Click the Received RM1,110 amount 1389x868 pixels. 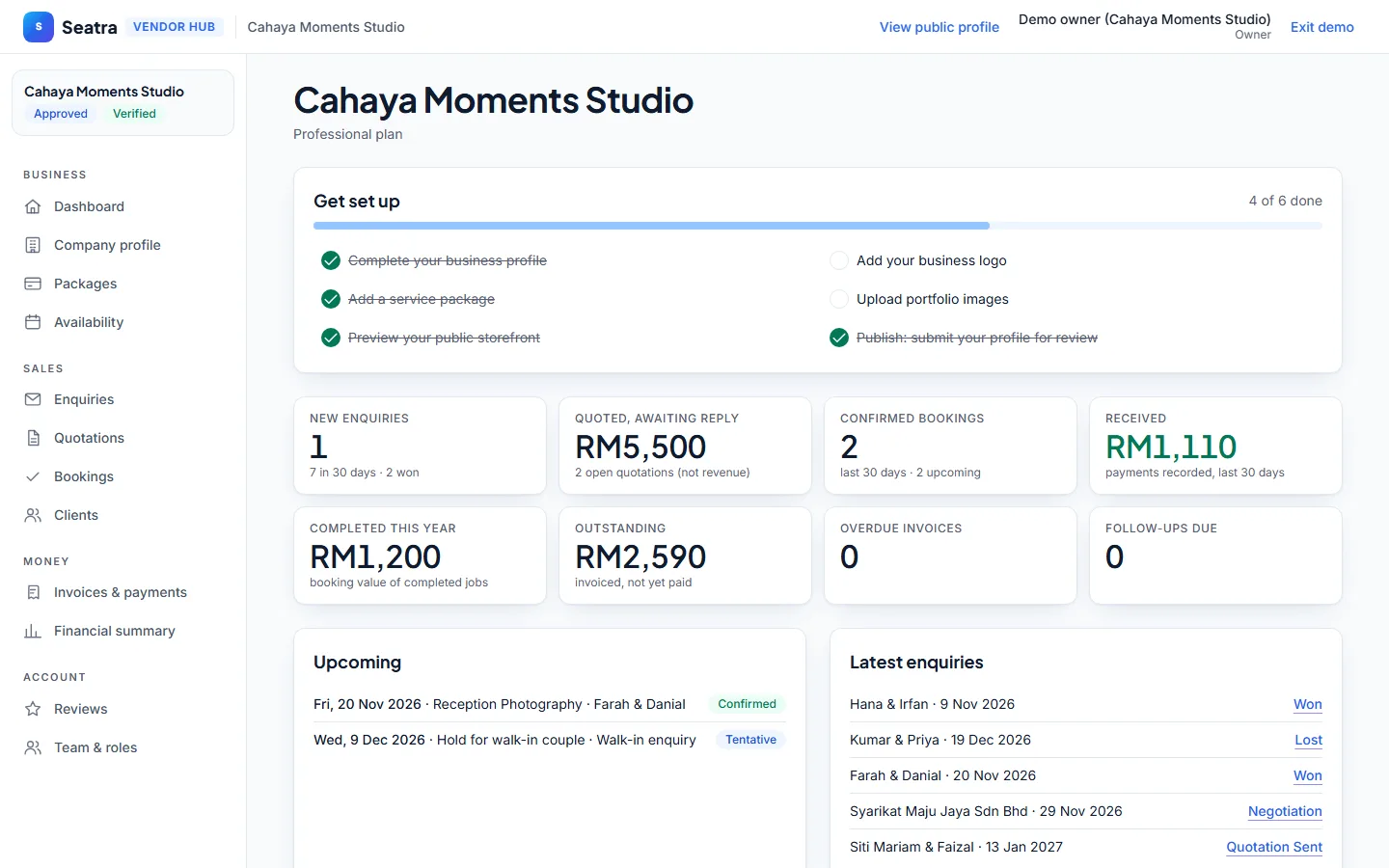1171,447
